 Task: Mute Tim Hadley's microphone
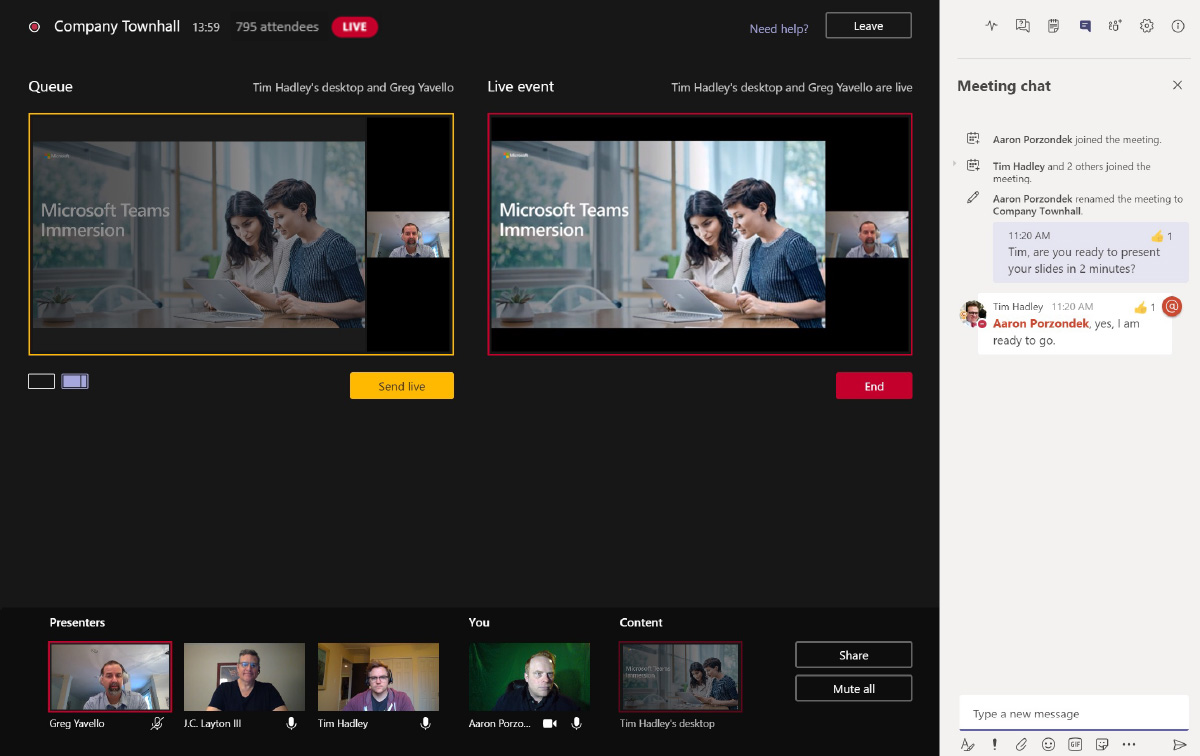point(425,723)
